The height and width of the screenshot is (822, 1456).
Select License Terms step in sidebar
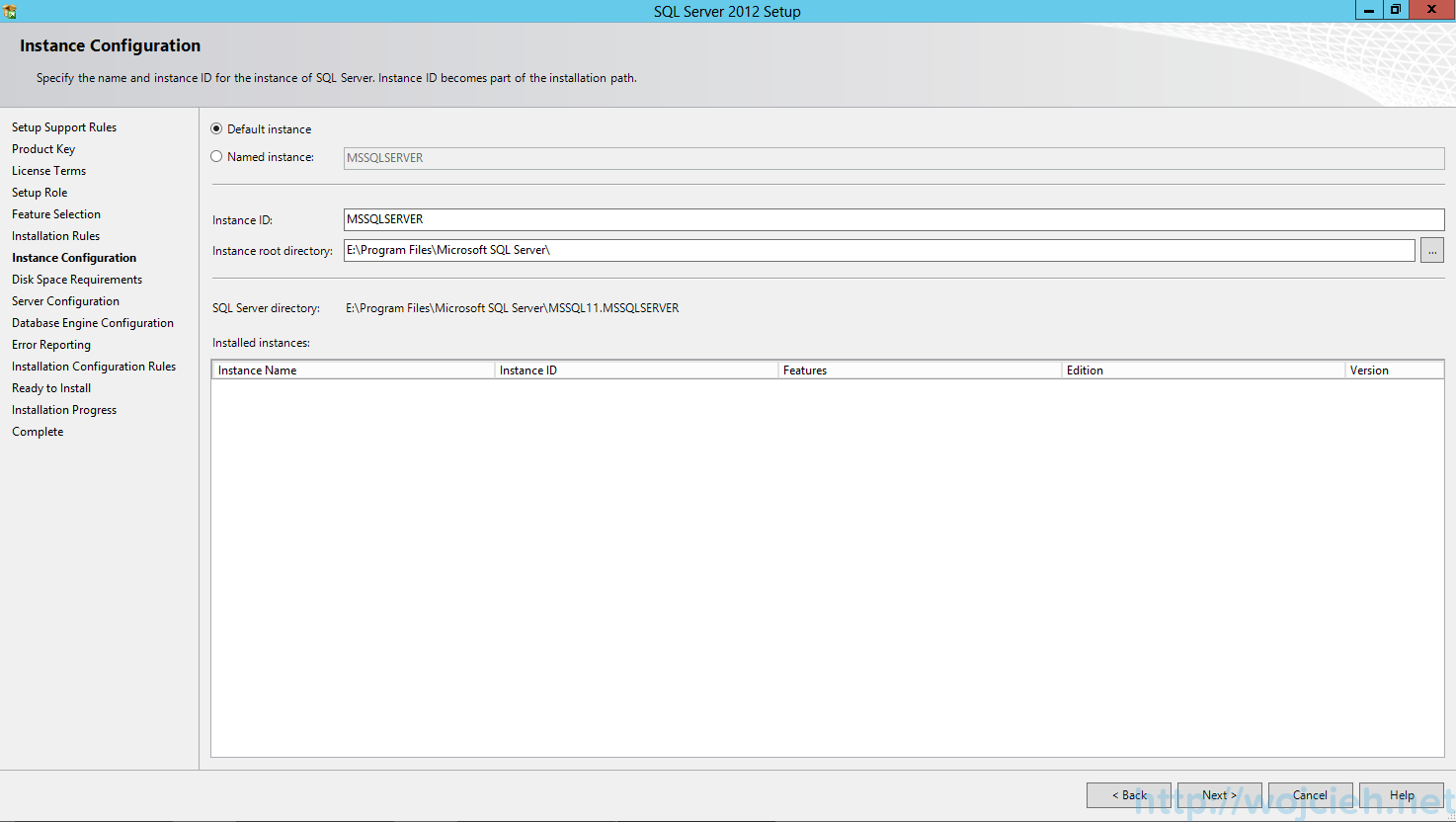(48, 171)
